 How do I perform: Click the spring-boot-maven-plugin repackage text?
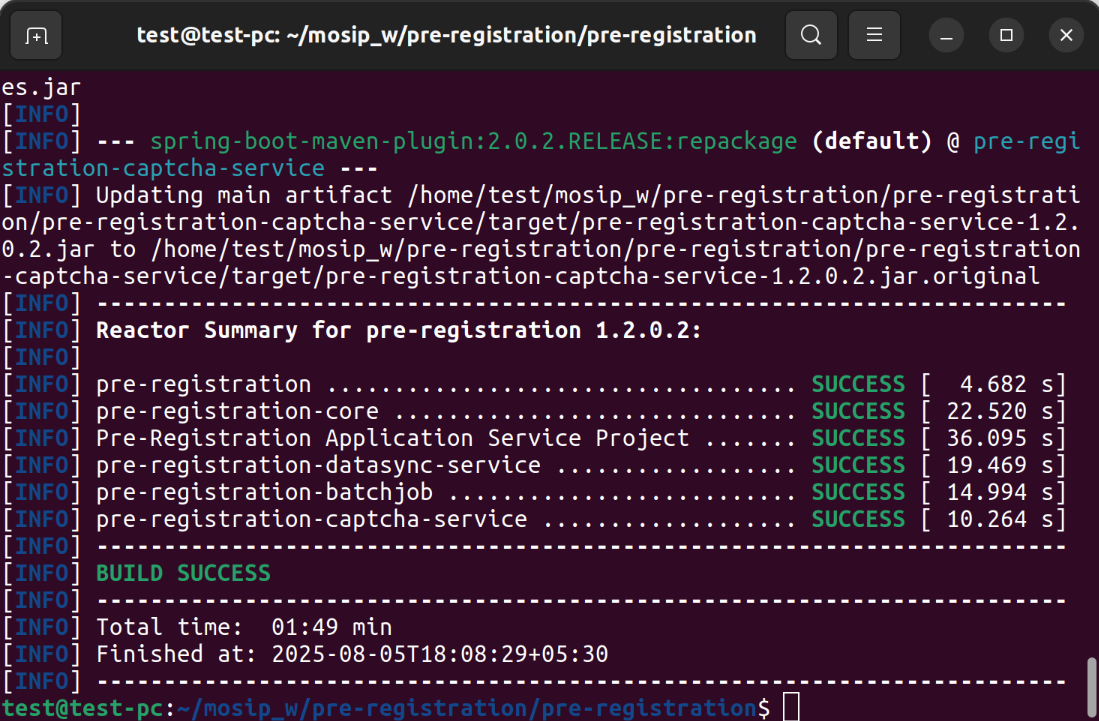(x=473, y=141)
